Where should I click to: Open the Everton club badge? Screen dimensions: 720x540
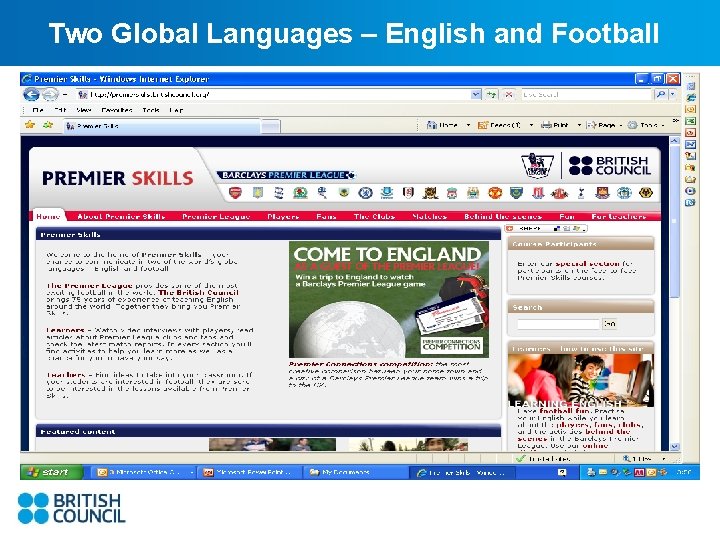pyautogui.click(x=387, y=193)
